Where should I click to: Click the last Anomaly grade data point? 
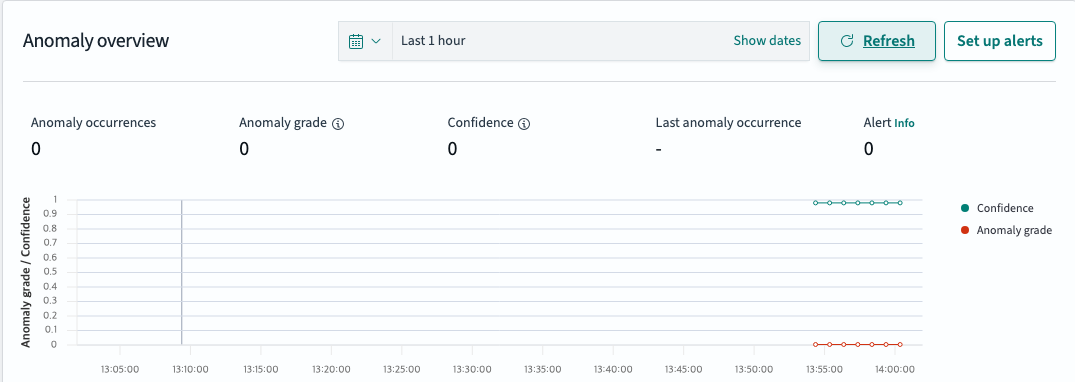click(899, 344)
